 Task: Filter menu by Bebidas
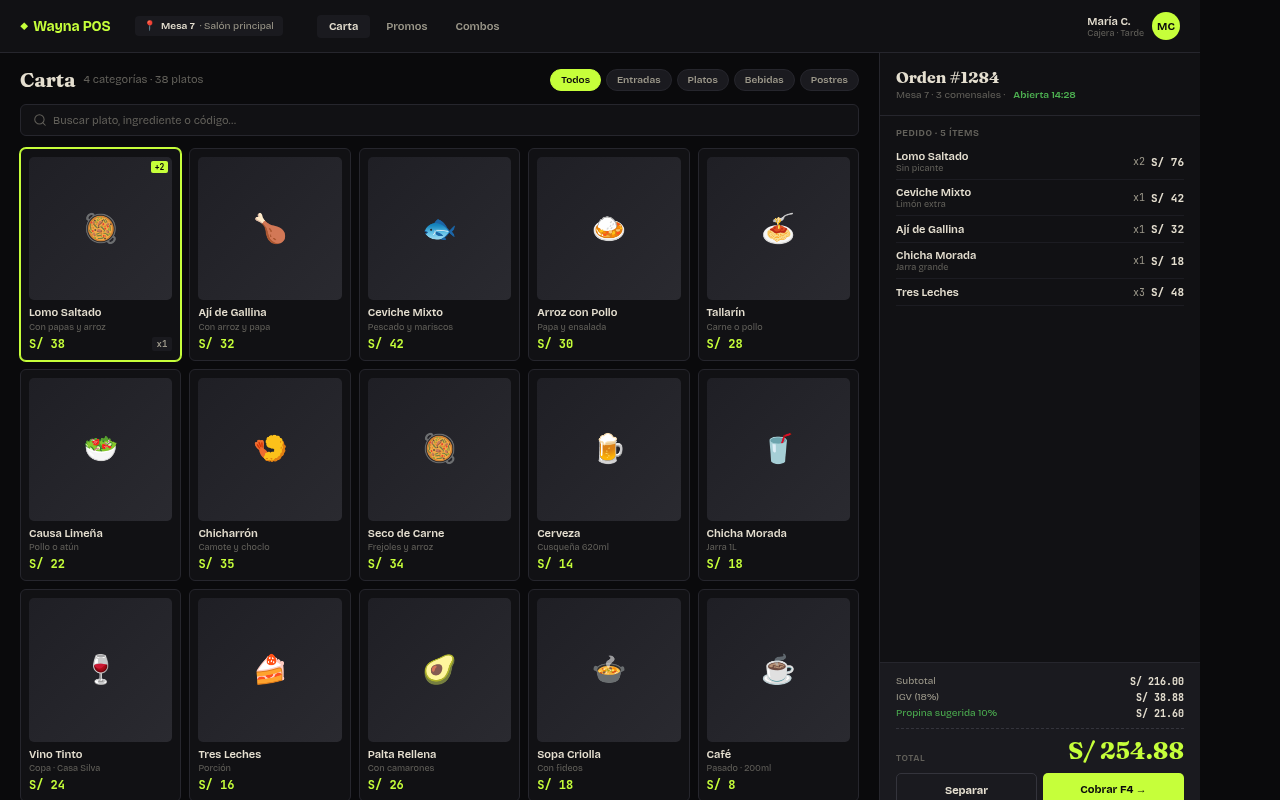click(764, 80)
